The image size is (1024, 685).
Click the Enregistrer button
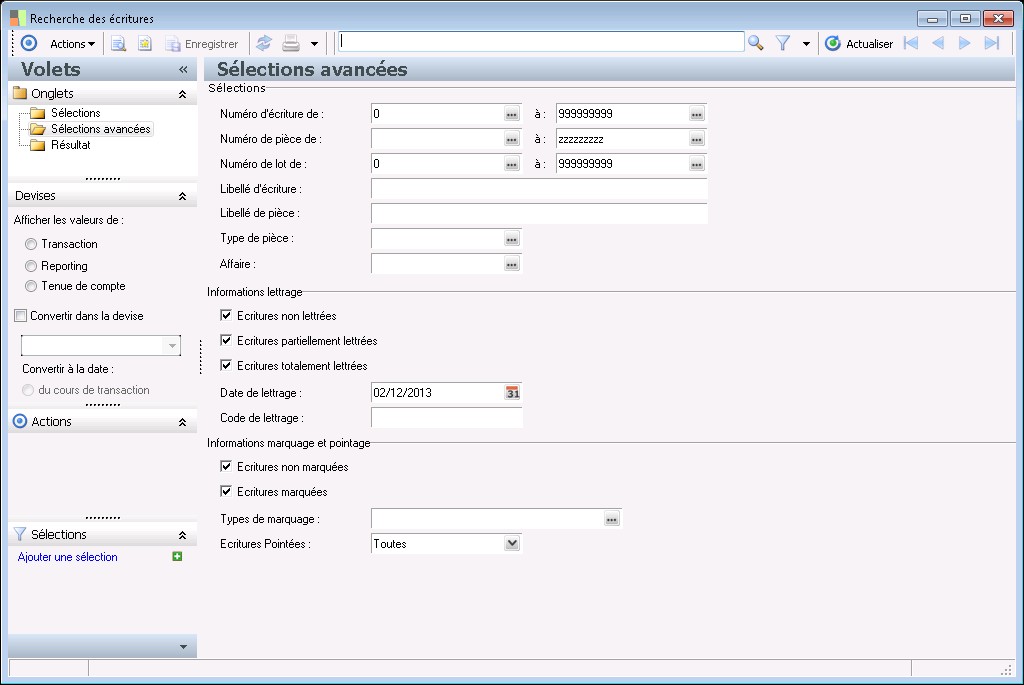click(201, 44)
